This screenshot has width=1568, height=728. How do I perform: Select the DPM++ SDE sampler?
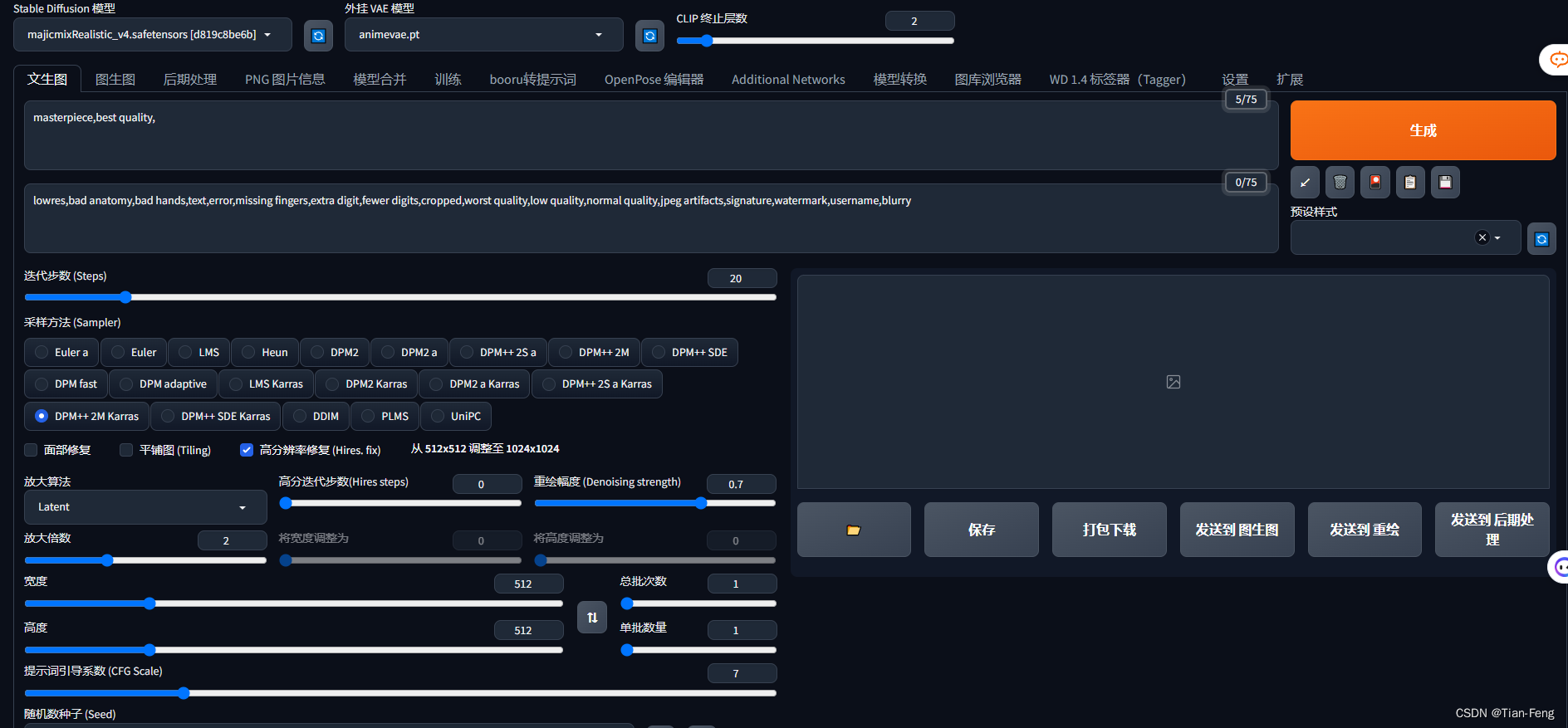coord(690,352)
